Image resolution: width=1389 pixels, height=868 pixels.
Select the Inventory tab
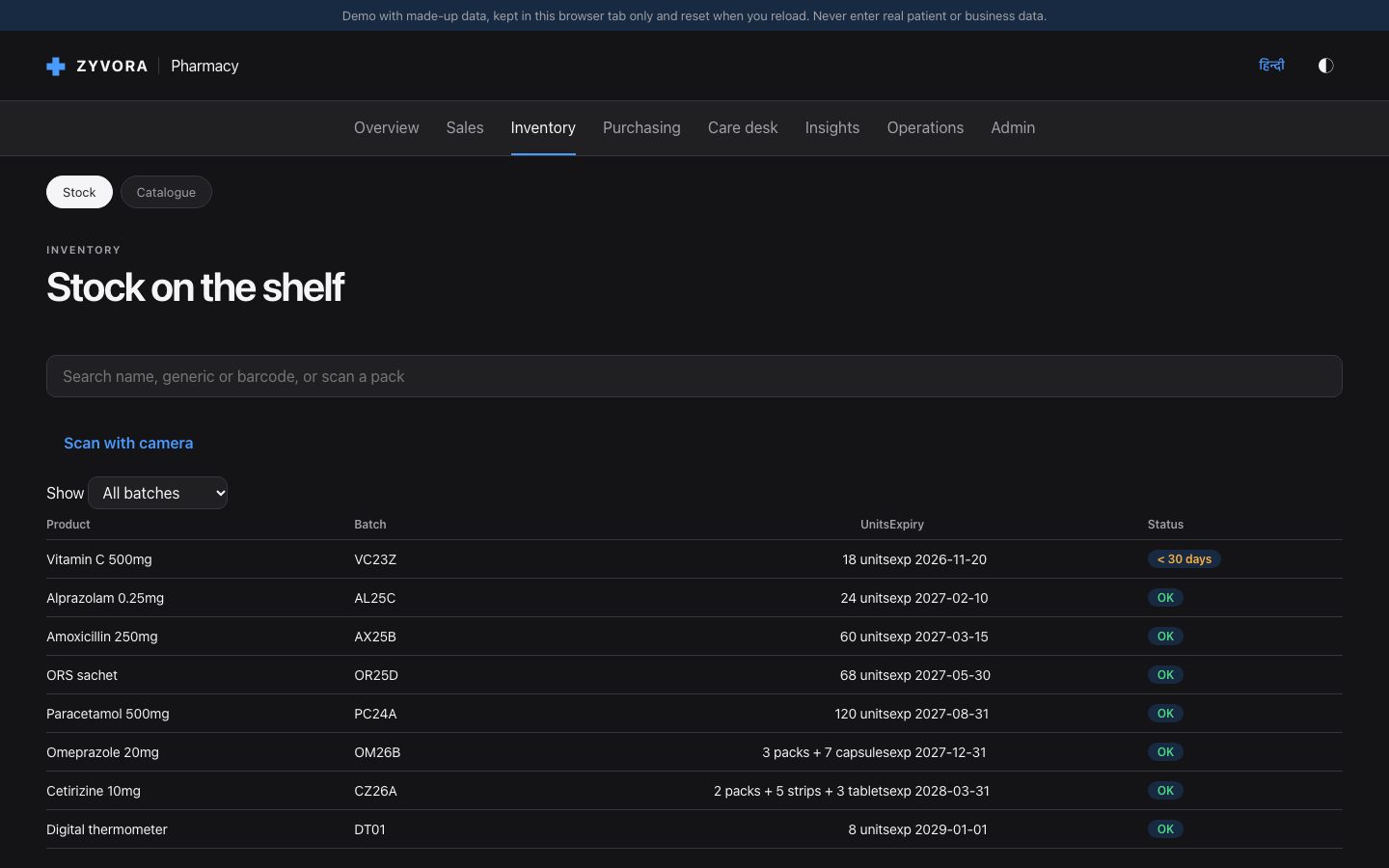tap(543, 127)
